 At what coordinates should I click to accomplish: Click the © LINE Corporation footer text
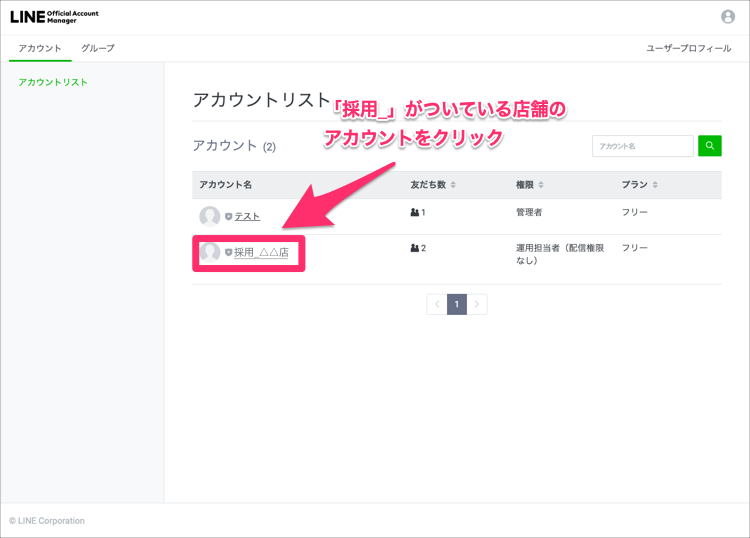tap(47, 521)
